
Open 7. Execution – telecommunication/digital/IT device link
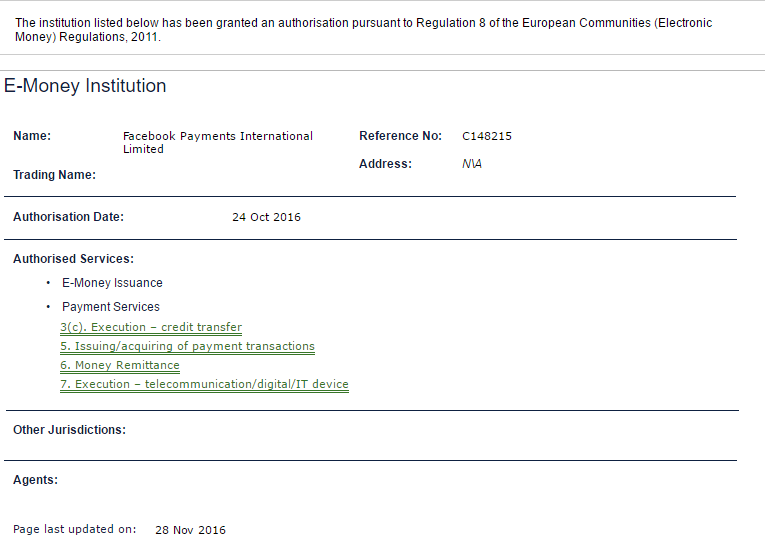204,384
